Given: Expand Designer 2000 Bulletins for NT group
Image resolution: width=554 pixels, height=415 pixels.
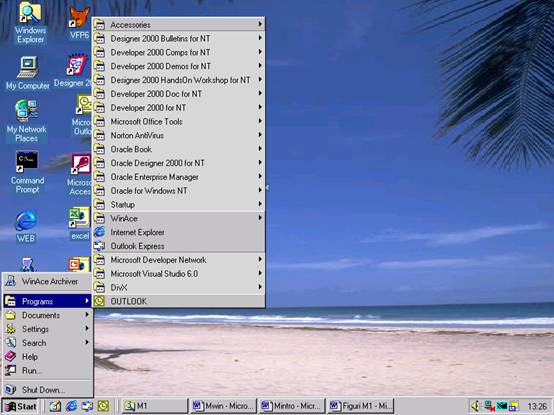Looking at the screenshot, I should click(x=178, y=38).
